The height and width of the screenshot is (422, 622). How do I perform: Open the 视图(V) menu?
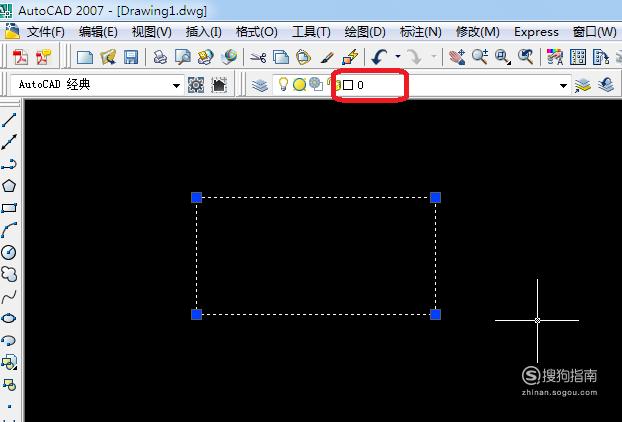point(152,32)
